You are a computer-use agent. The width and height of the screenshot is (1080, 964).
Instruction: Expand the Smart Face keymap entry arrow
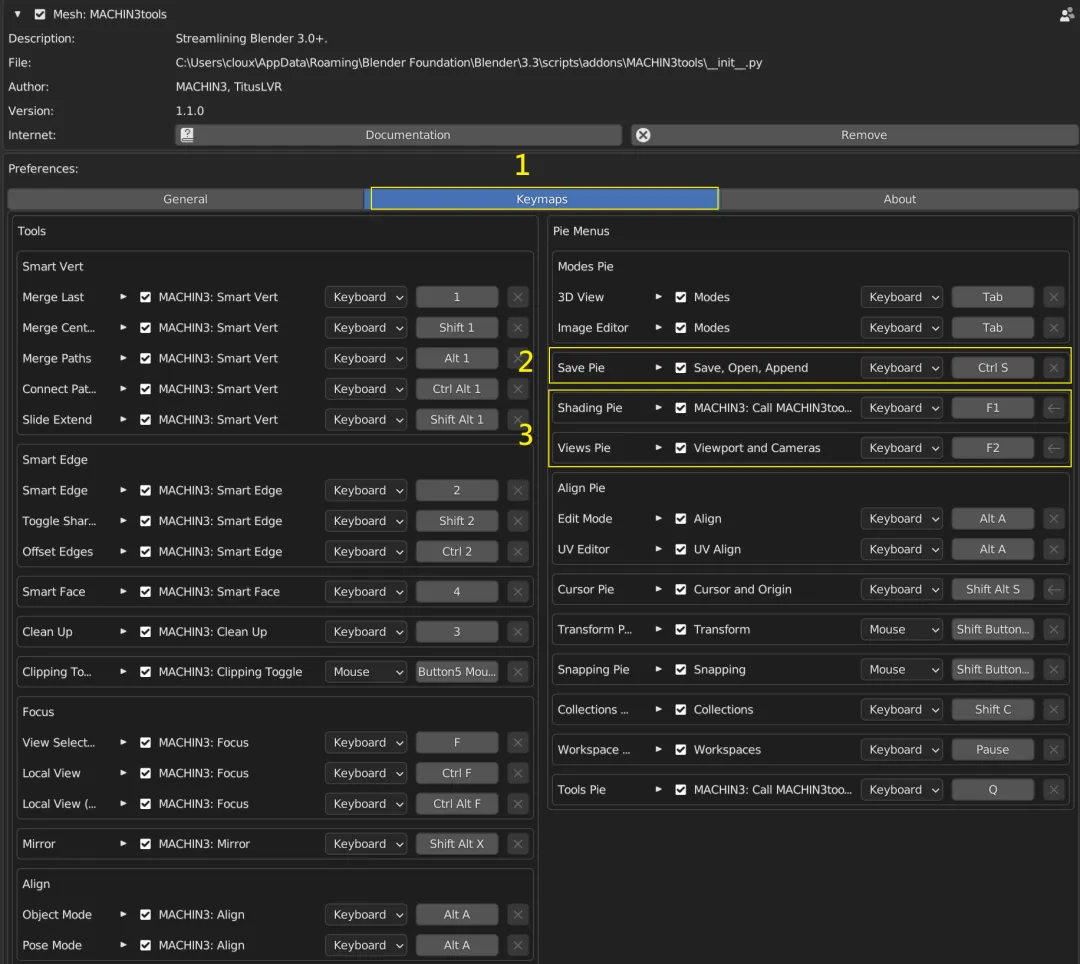pos(124,592)
